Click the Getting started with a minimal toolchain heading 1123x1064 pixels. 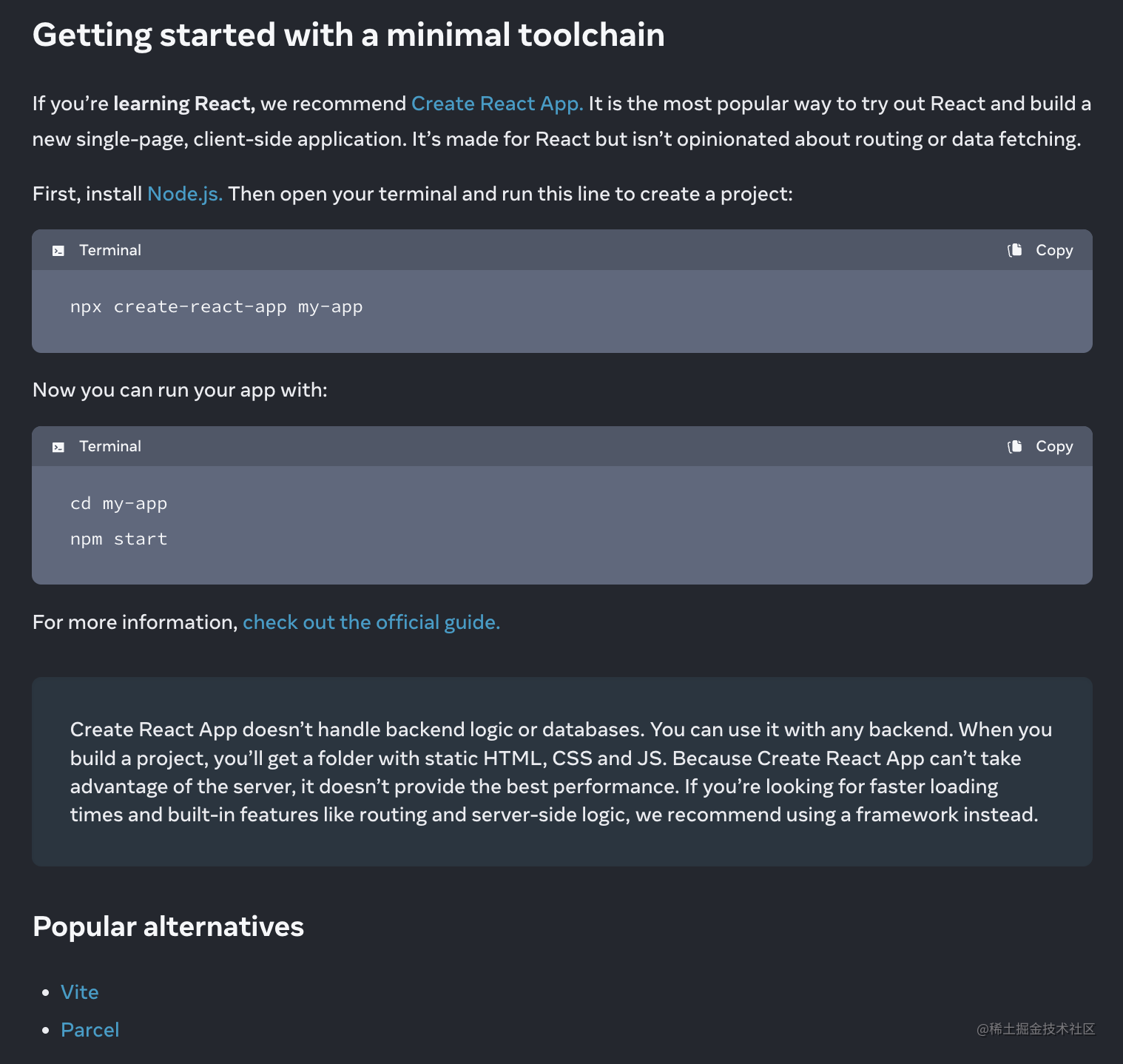tap(348, 36)
